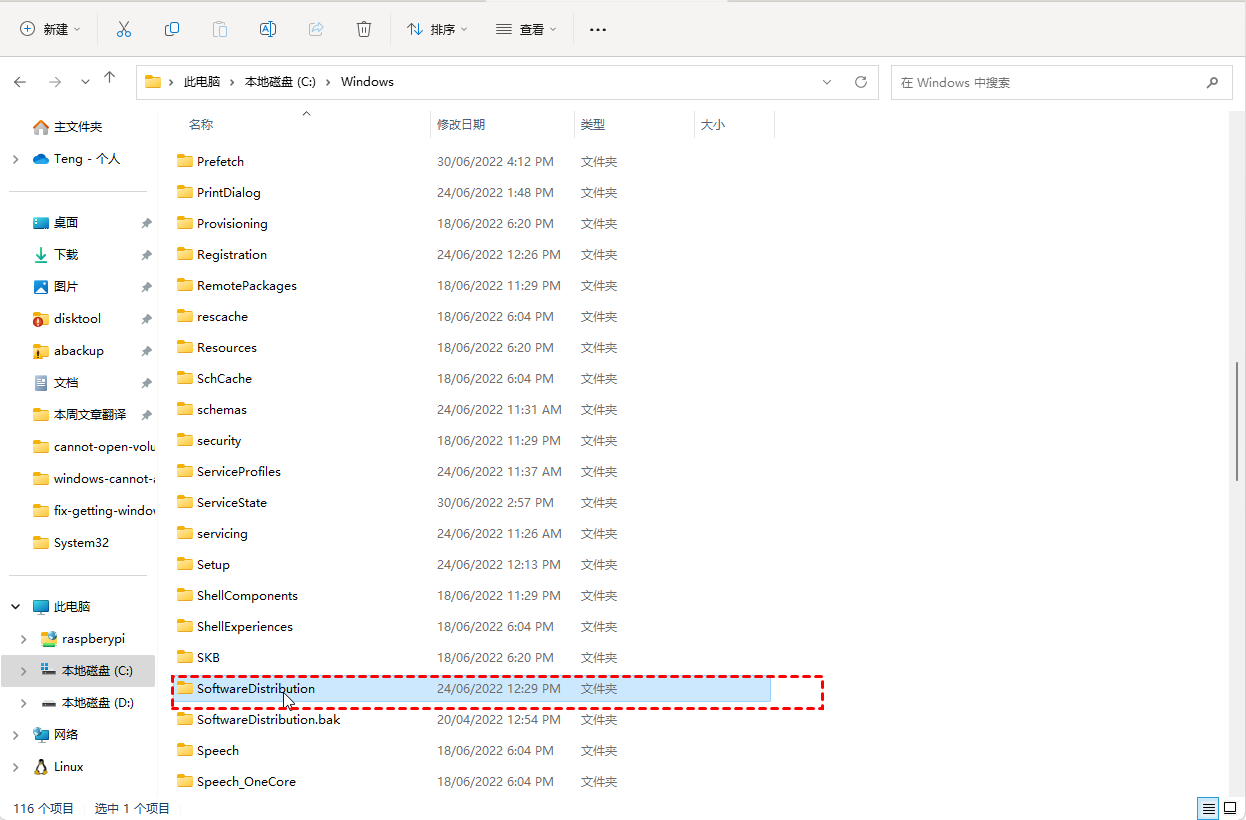Go up one level with the Up arrow
Image resolution: width=1246 pixels, height=820 pixels.
pos(110,80)
